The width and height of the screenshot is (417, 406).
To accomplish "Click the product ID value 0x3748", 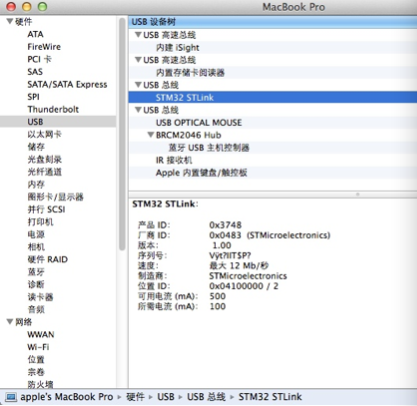I will pyautogui.click(x=225, y=225).
